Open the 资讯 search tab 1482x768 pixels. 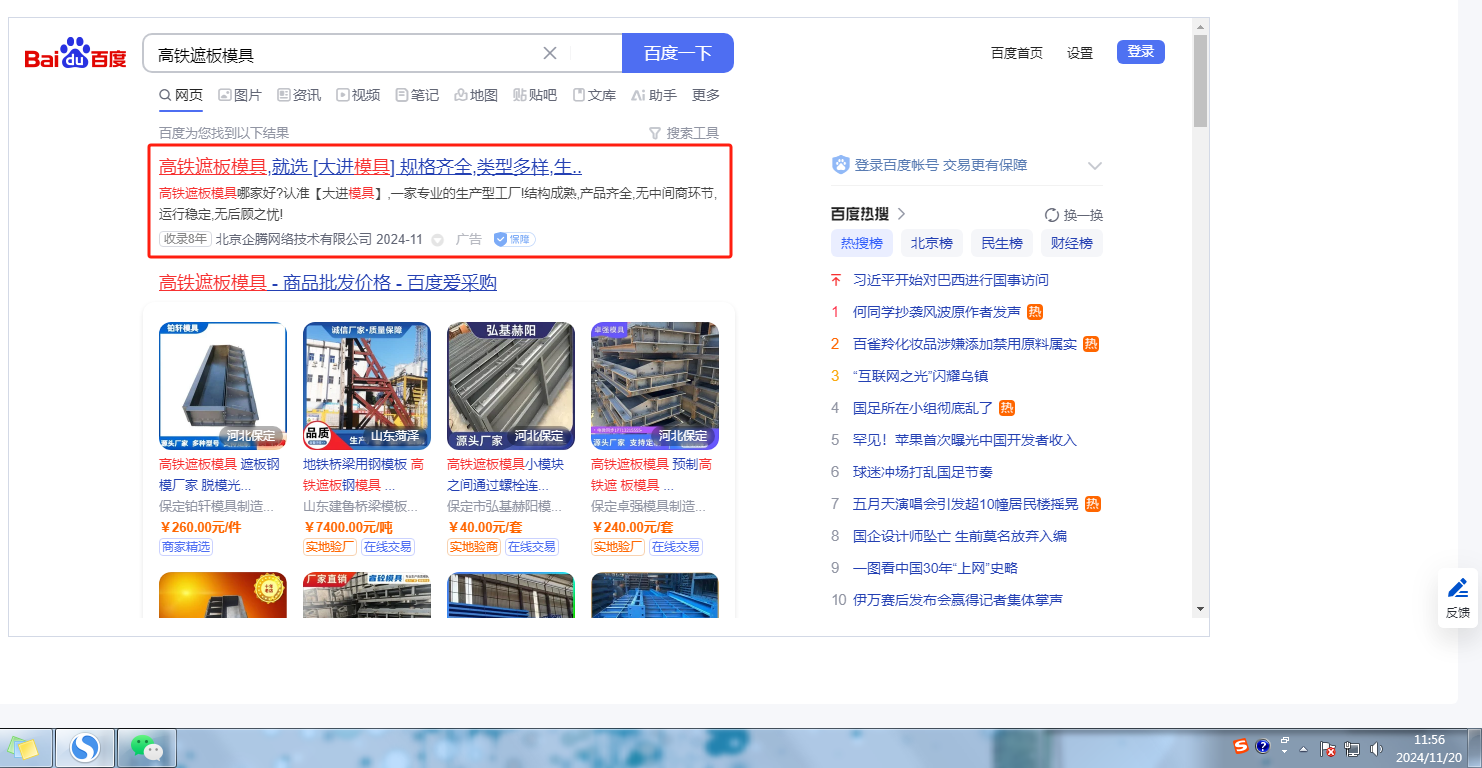click(300, 95)
